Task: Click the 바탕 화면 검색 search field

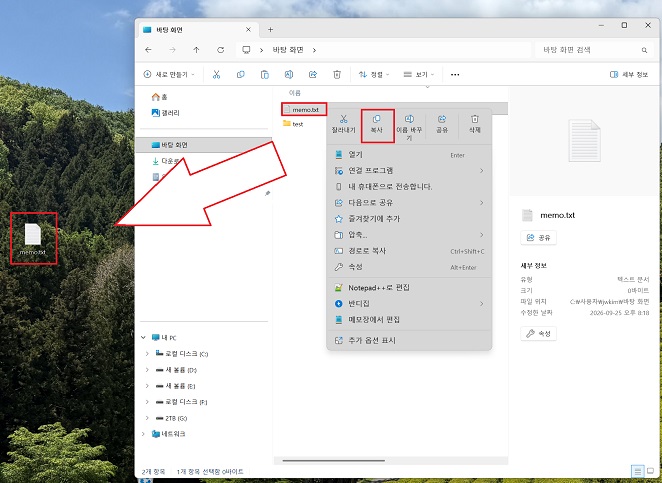Action: pos(593,50)
